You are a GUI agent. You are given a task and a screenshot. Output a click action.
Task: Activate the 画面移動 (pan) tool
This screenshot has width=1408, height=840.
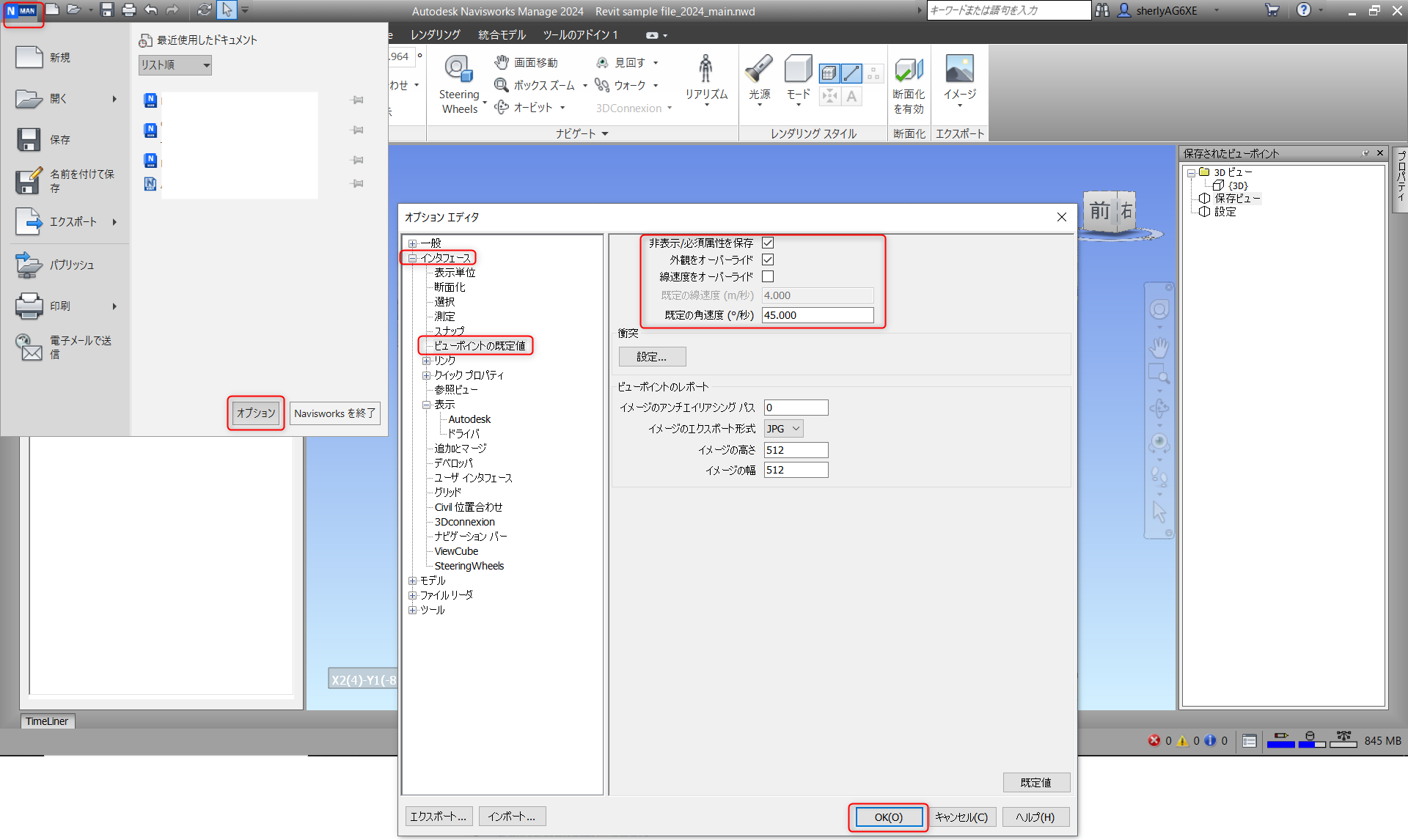coord(529,62)
